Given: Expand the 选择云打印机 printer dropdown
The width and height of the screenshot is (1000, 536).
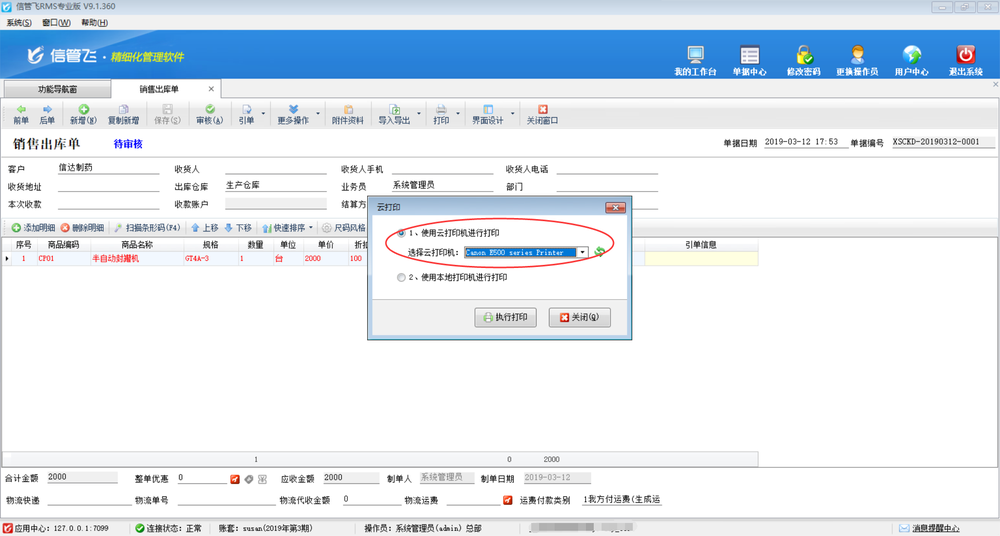Looking at the screenshot, I should tap(582, 252).
